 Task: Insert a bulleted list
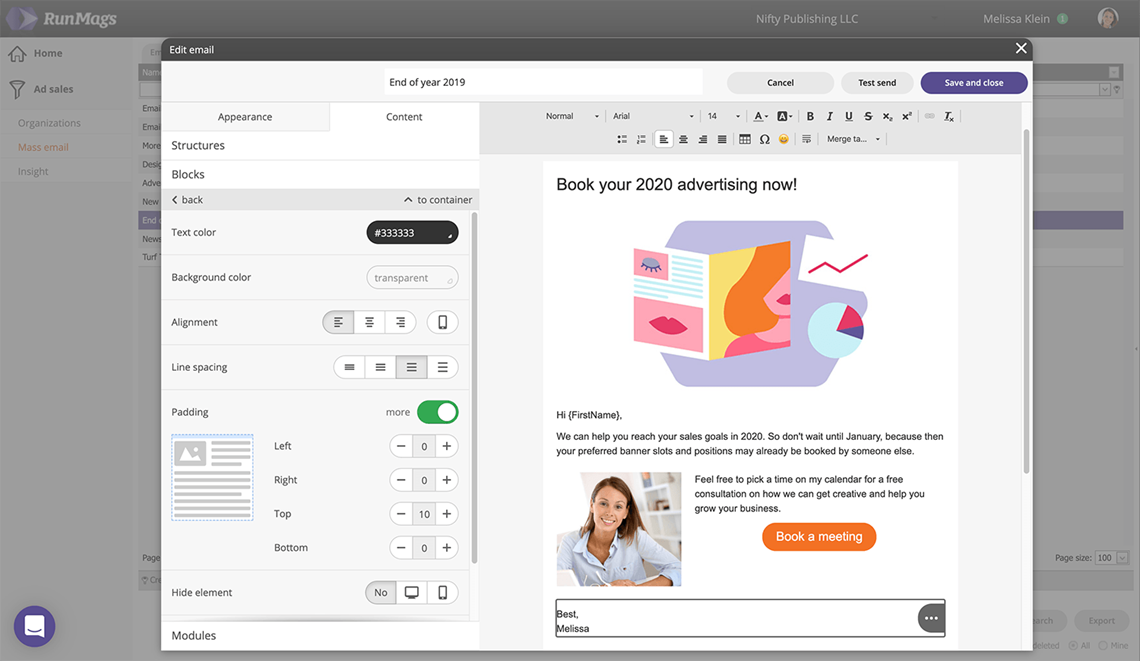622,139
